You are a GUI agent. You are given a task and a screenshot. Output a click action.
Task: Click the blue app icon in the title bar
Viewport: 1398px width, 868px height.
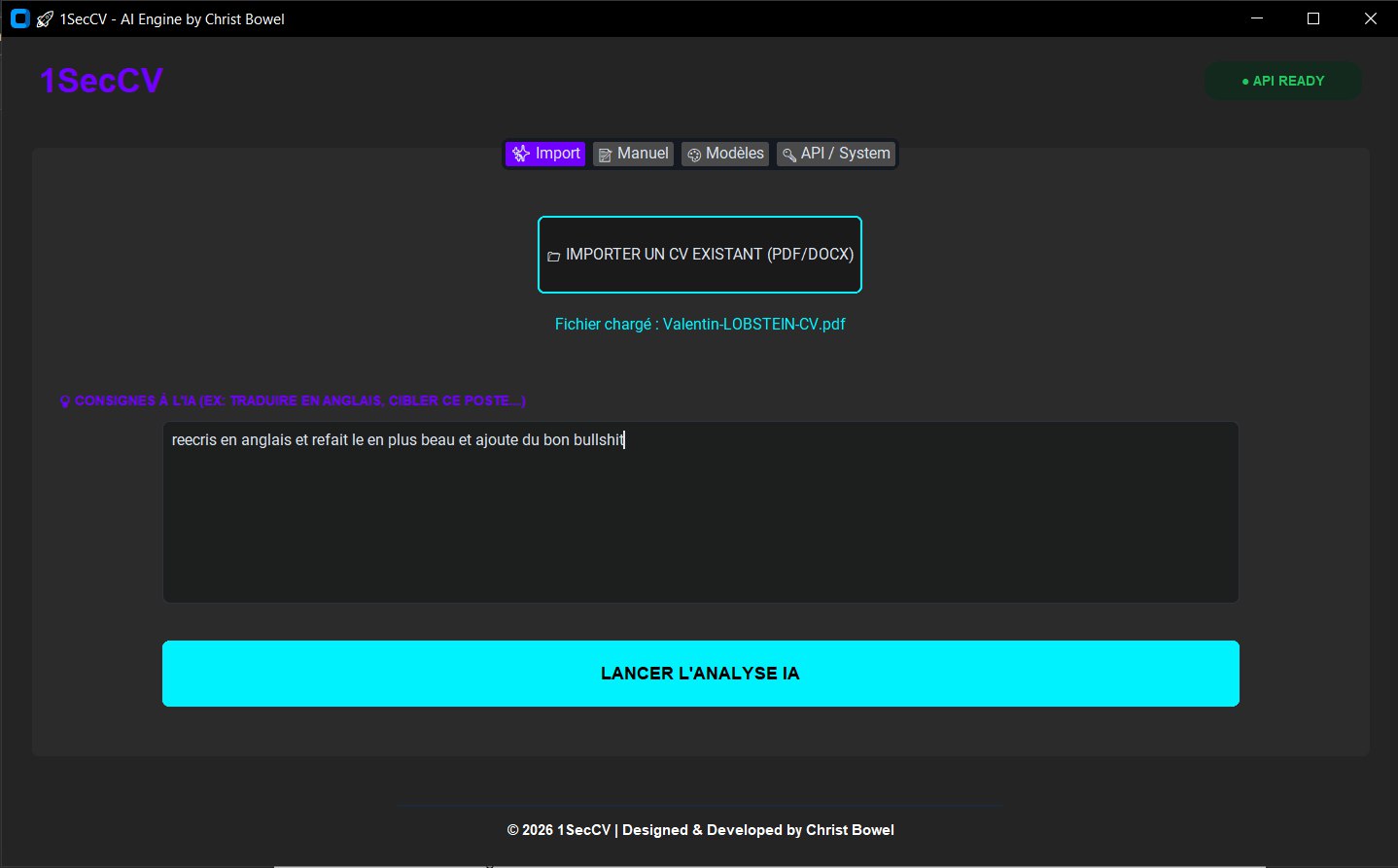click(x=19, y=18)
